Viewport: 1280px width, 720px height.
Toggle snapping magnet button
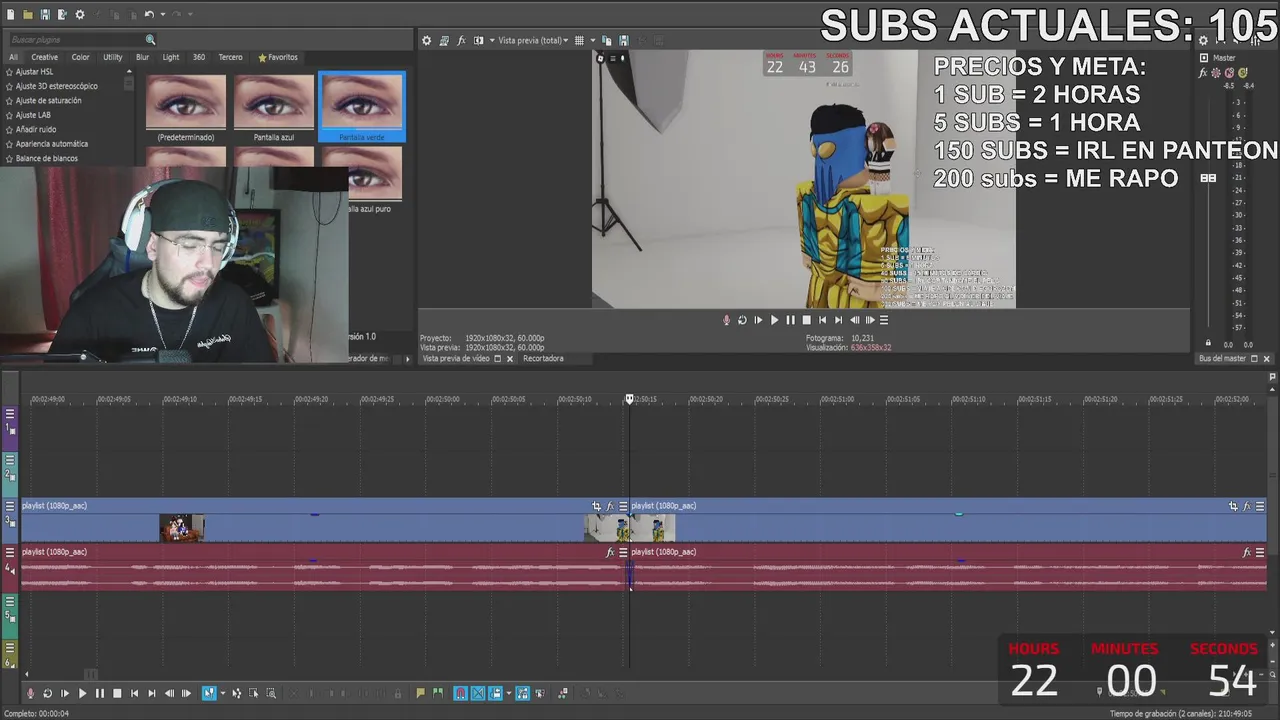tap(460, 693)
